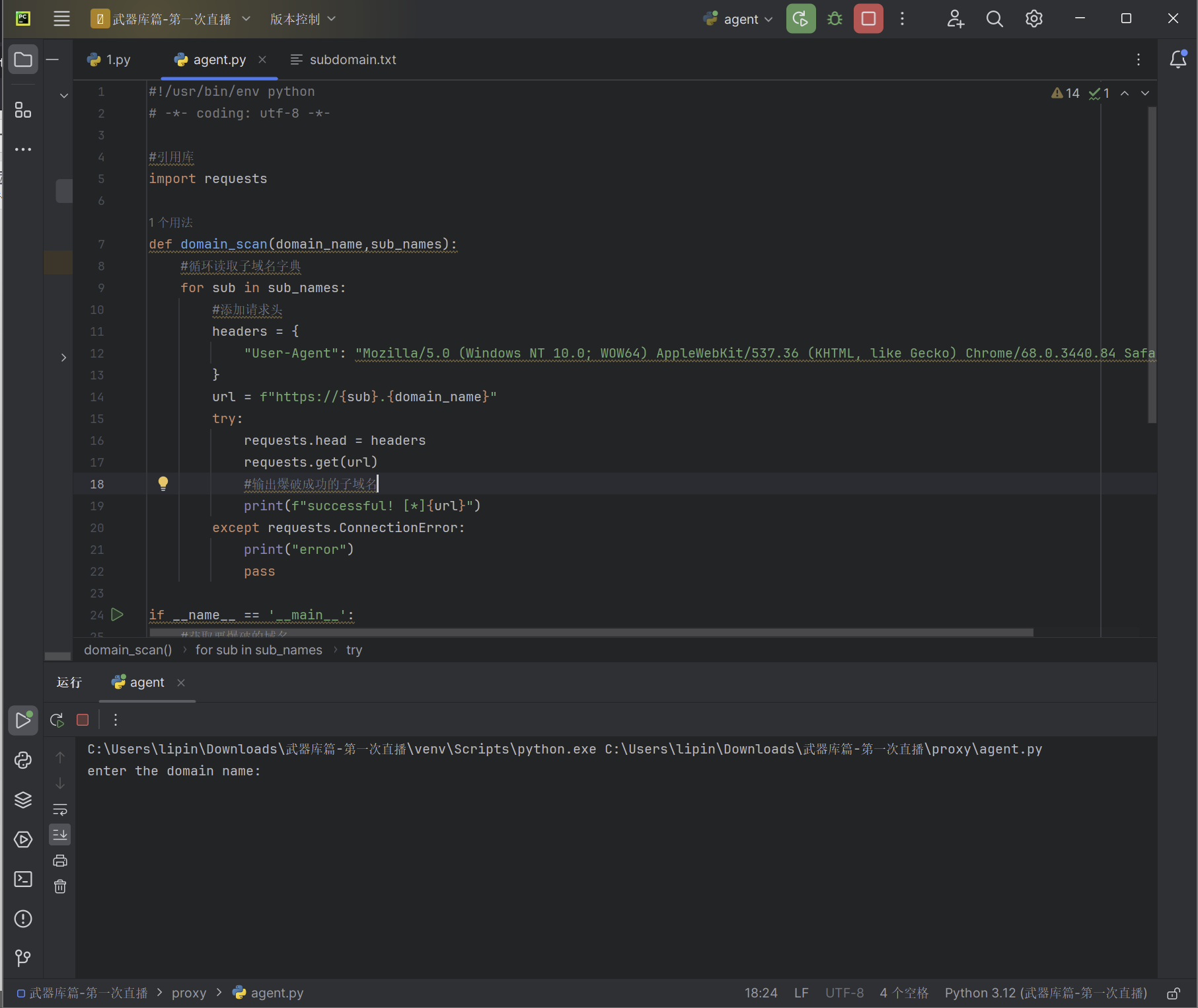Switch to subdomain.txt tab

(344, 59)
